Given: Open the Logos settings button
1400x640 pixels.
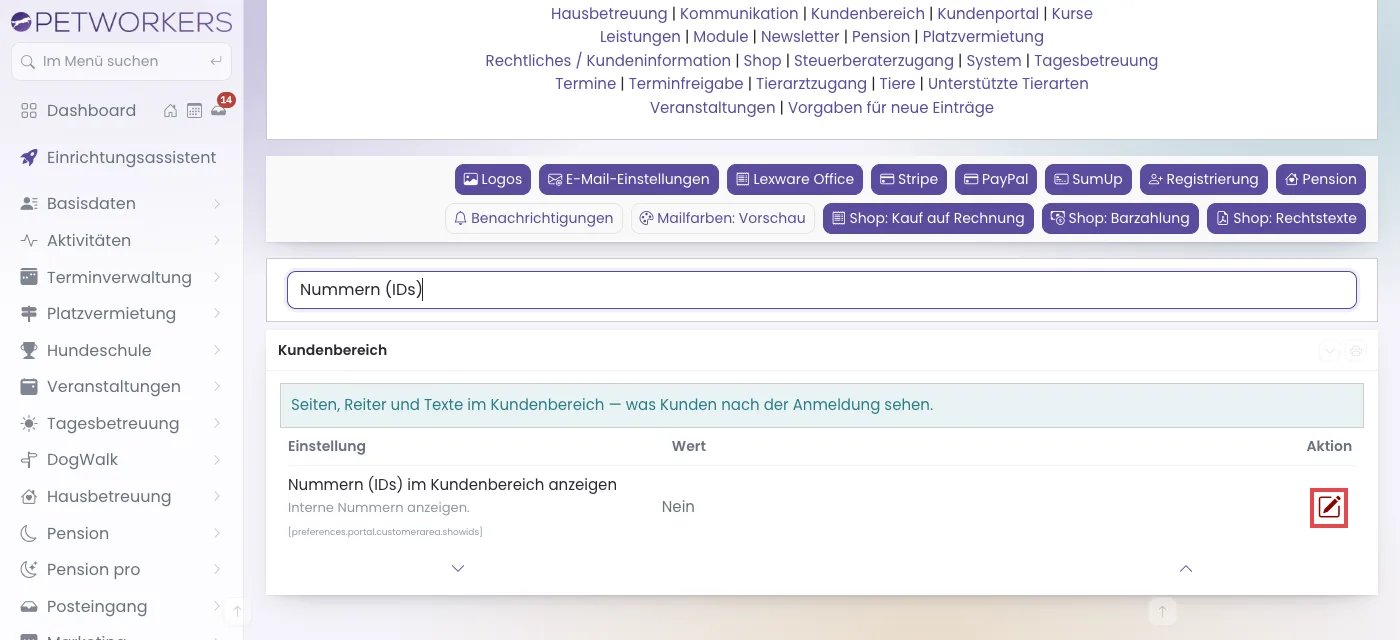Looking at the screenshot, I should [493, 179].
